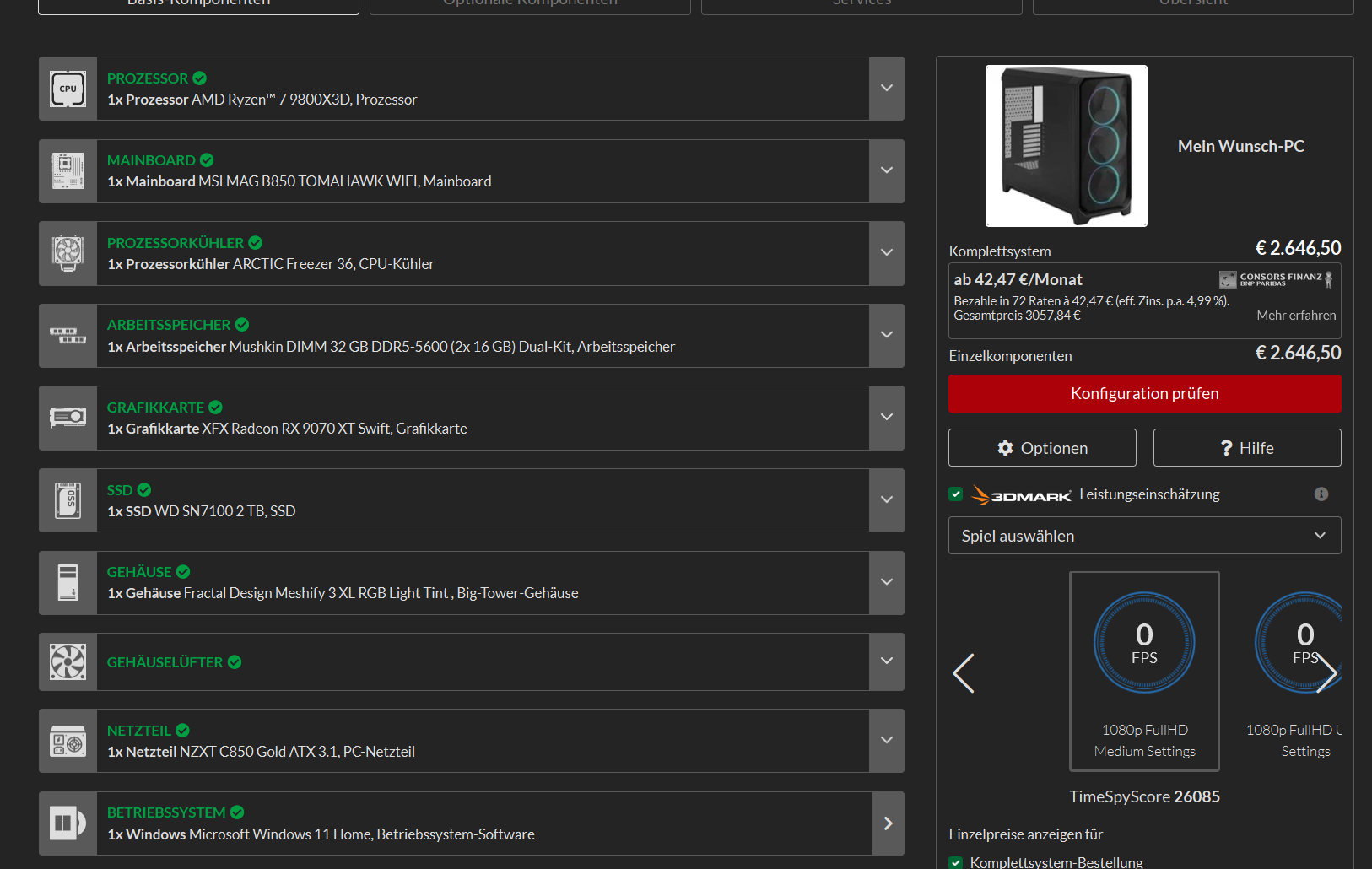
Task: Click the SSD drive icon
Action: click(x=68, y=500)
